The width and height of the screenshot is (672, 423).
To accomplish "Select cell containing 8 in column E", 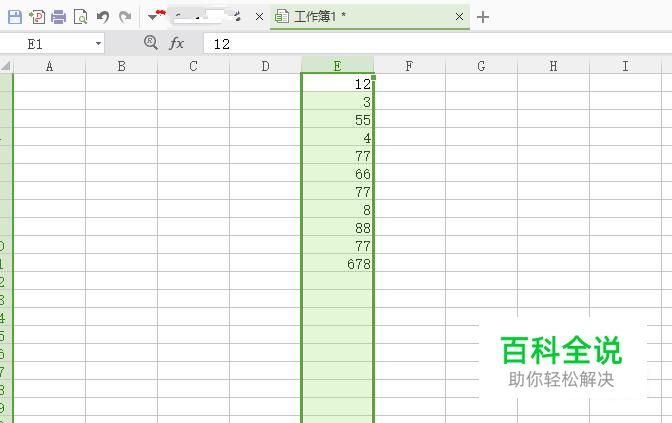I will (338, 209).
